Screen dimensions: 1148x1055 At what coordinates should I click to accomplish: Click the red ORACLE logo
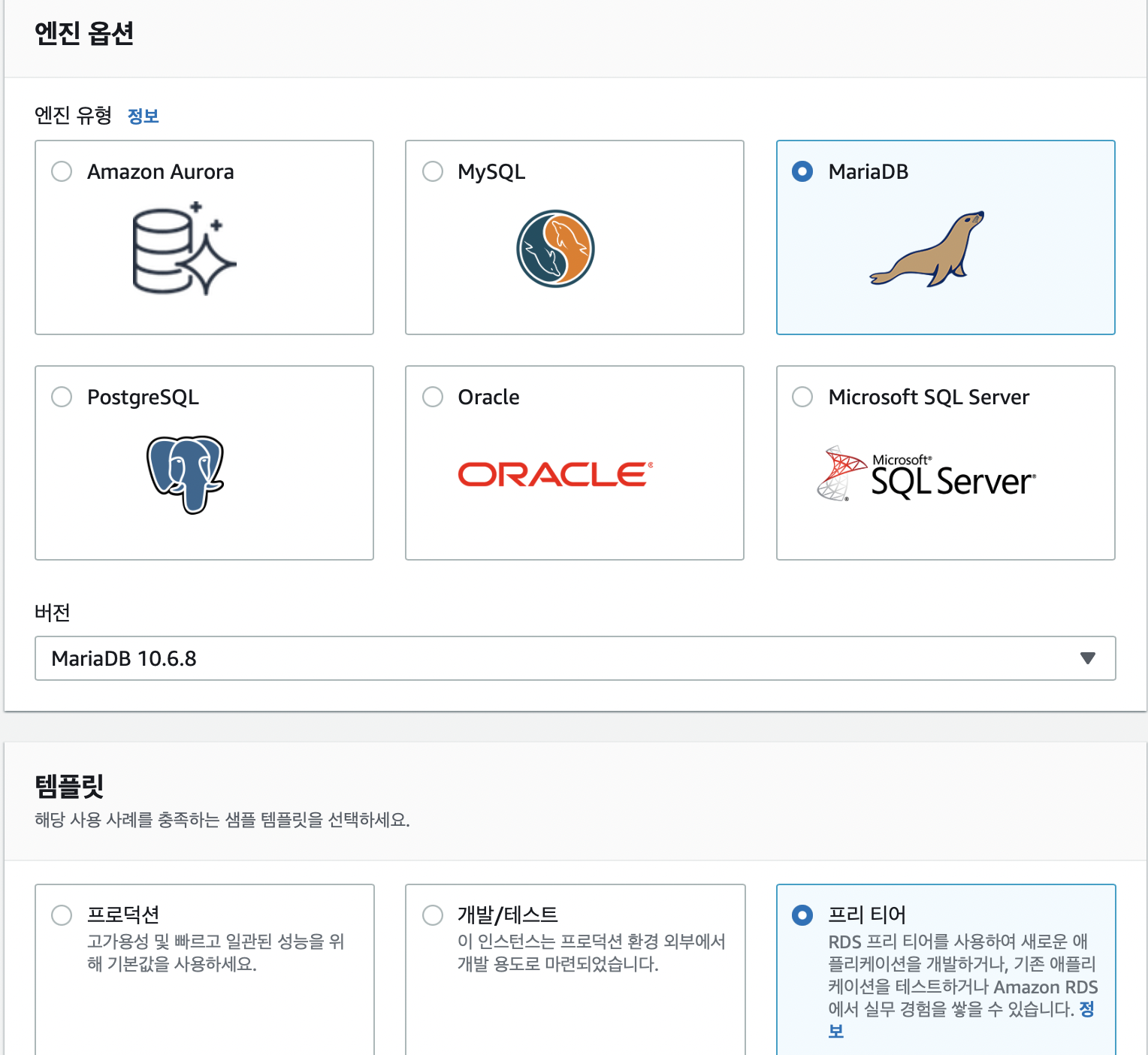tap(556, 474)
